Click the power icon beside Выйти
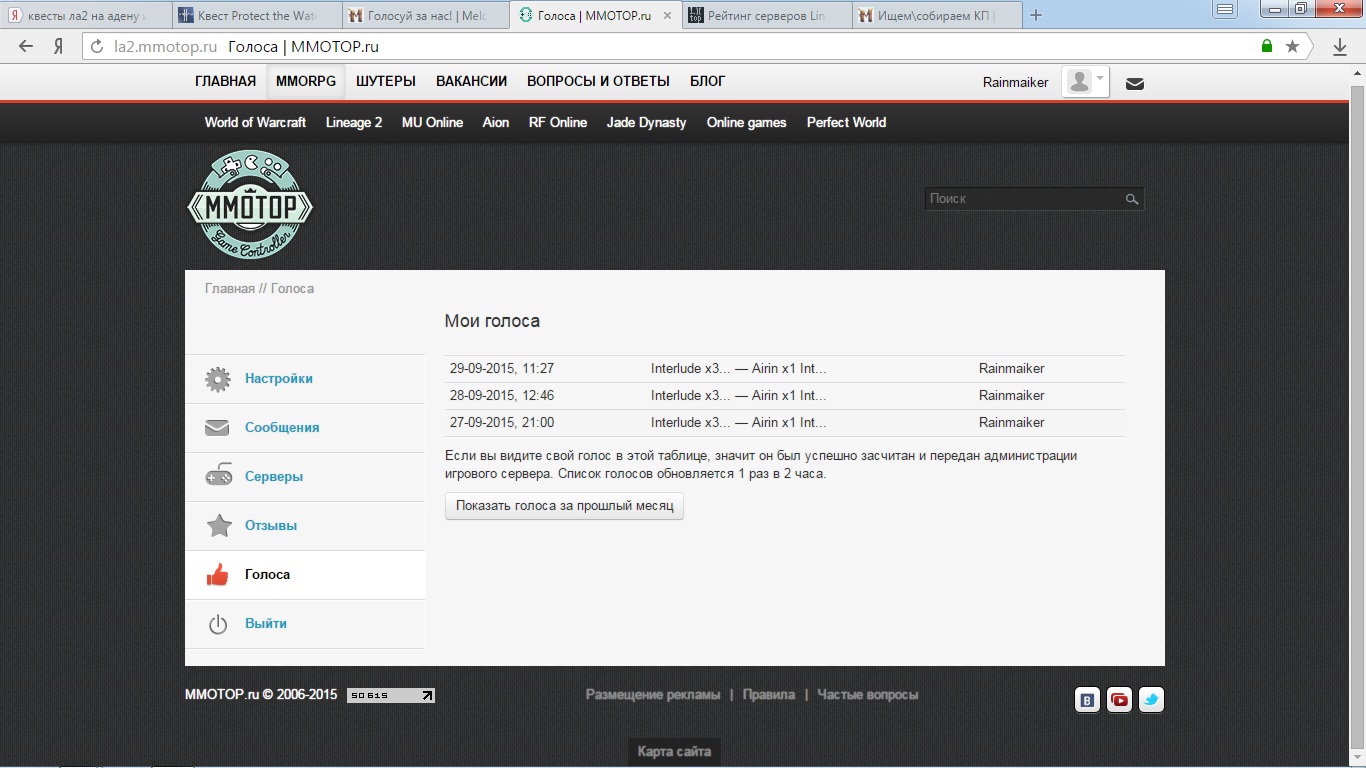 pyautogui.click(x=218, y=624)
